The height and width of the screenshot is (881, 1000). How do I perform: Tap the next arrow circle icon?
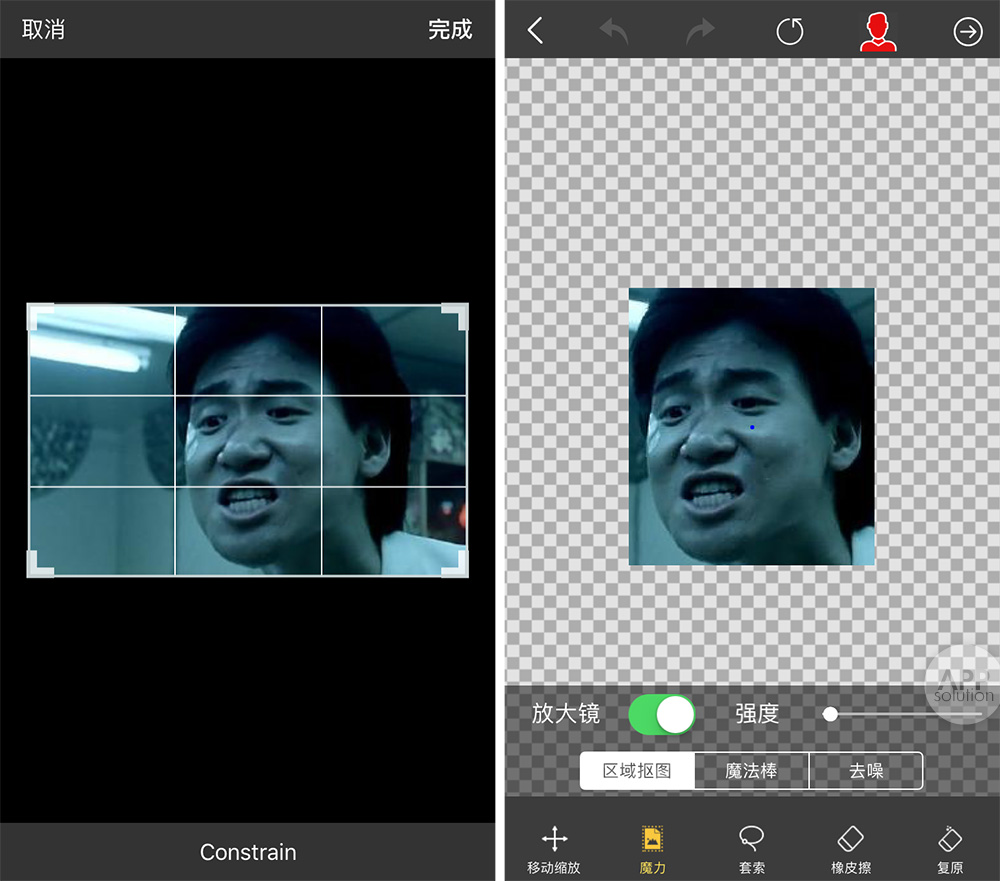tap(967, 32)
